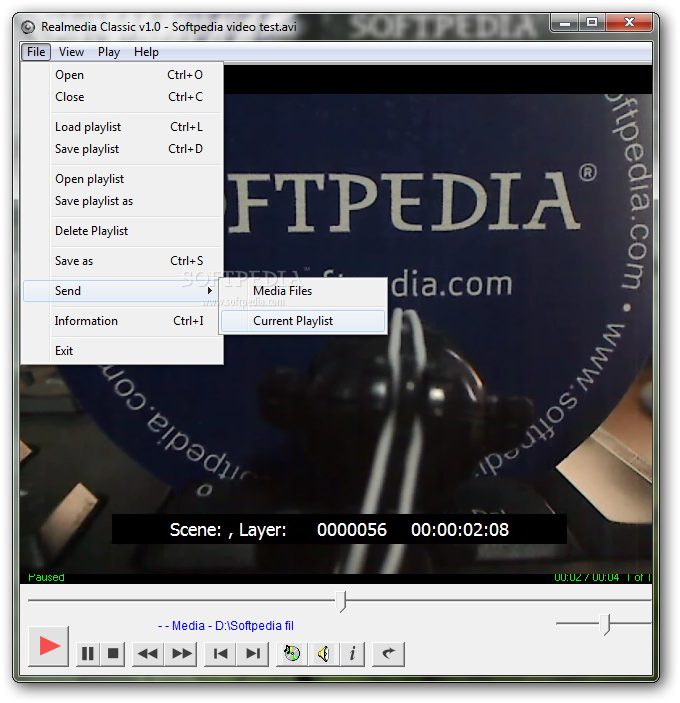Click the 00:02 / 00:04 time display
Viewport: 680px width, 703px height.
(x=586, y=577)
